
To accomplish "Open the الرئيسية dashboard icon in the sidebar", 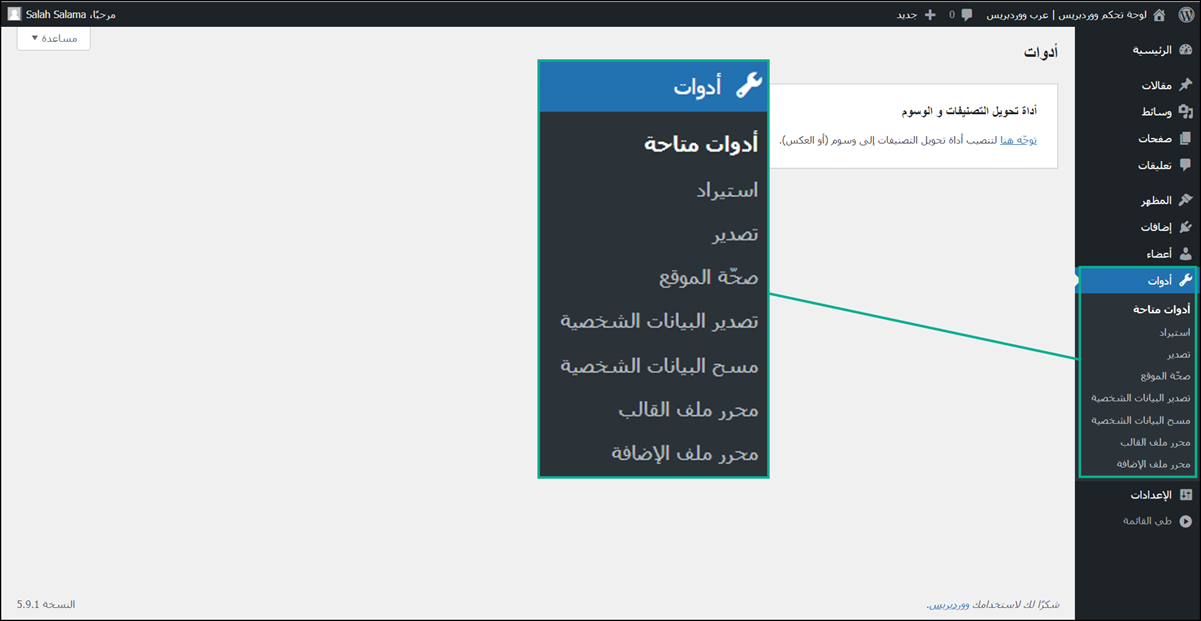I will coord(1185,50).
